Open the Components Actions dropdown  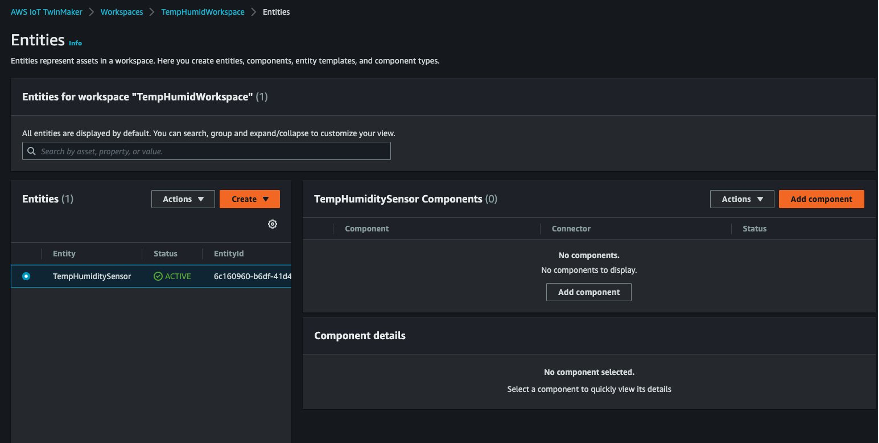tap(742, 199)
